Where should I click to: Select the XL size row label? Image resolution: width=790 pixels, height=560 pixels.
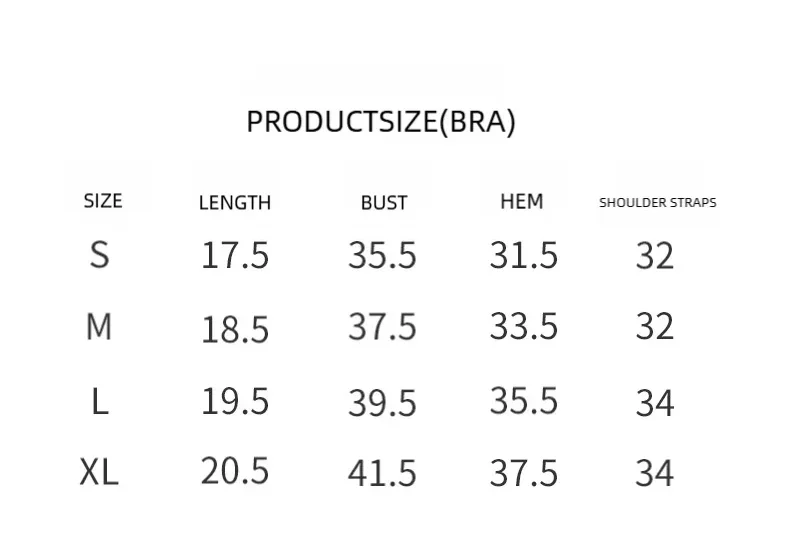tap(99, 471)
